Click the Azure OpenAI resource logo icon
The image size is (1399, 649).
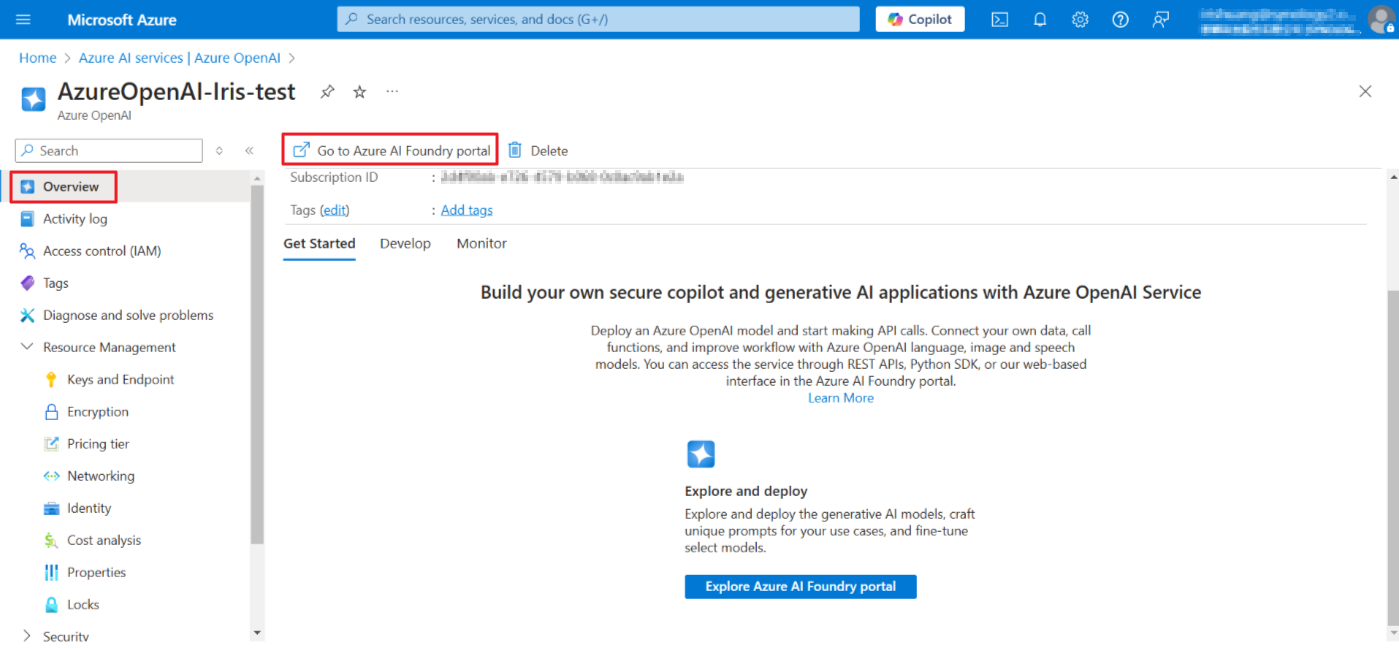34,99
